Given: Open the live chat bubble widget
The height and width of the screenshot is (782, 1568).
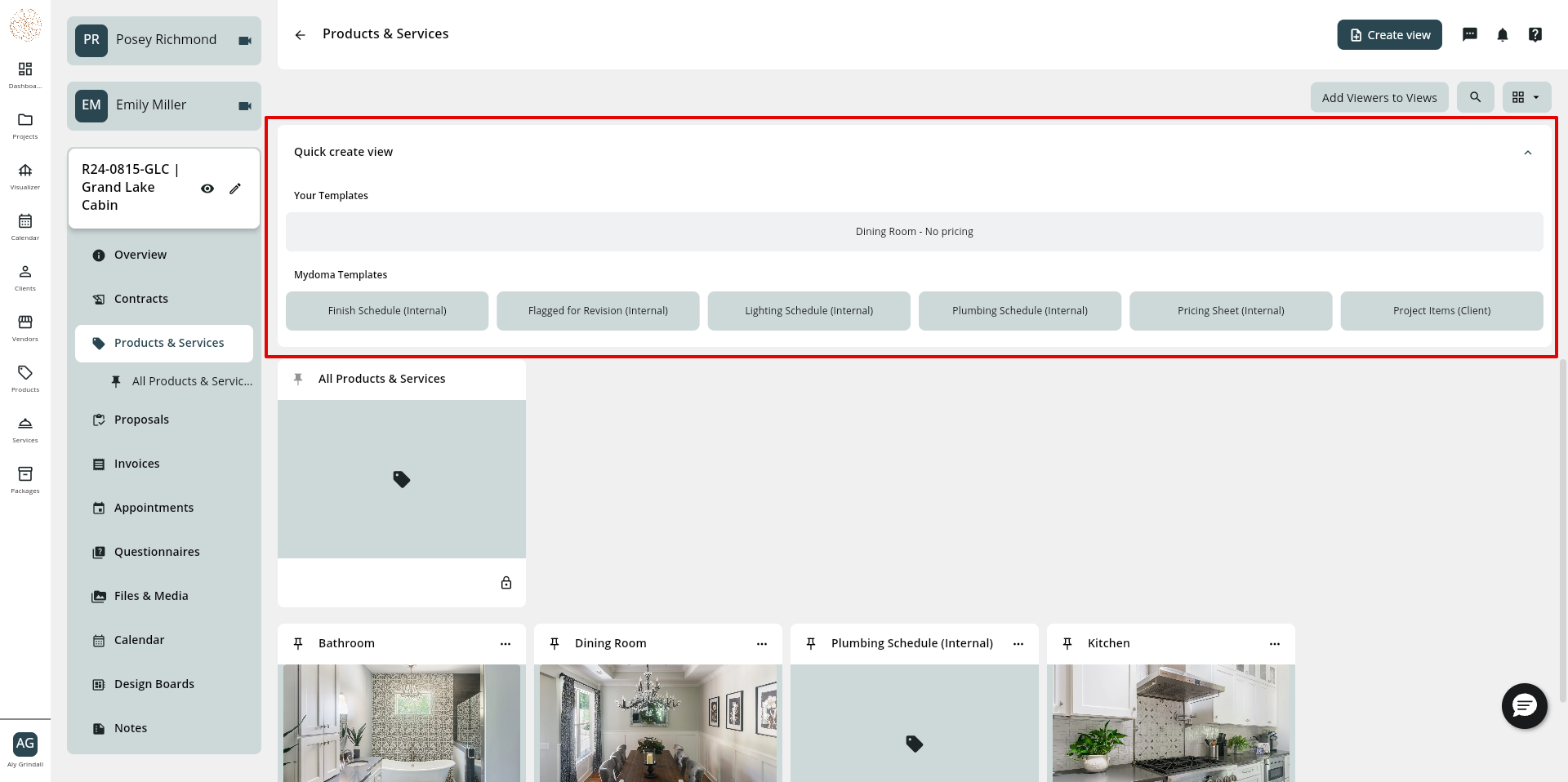Looking at the screenshot, I should tap(1525, 706).
